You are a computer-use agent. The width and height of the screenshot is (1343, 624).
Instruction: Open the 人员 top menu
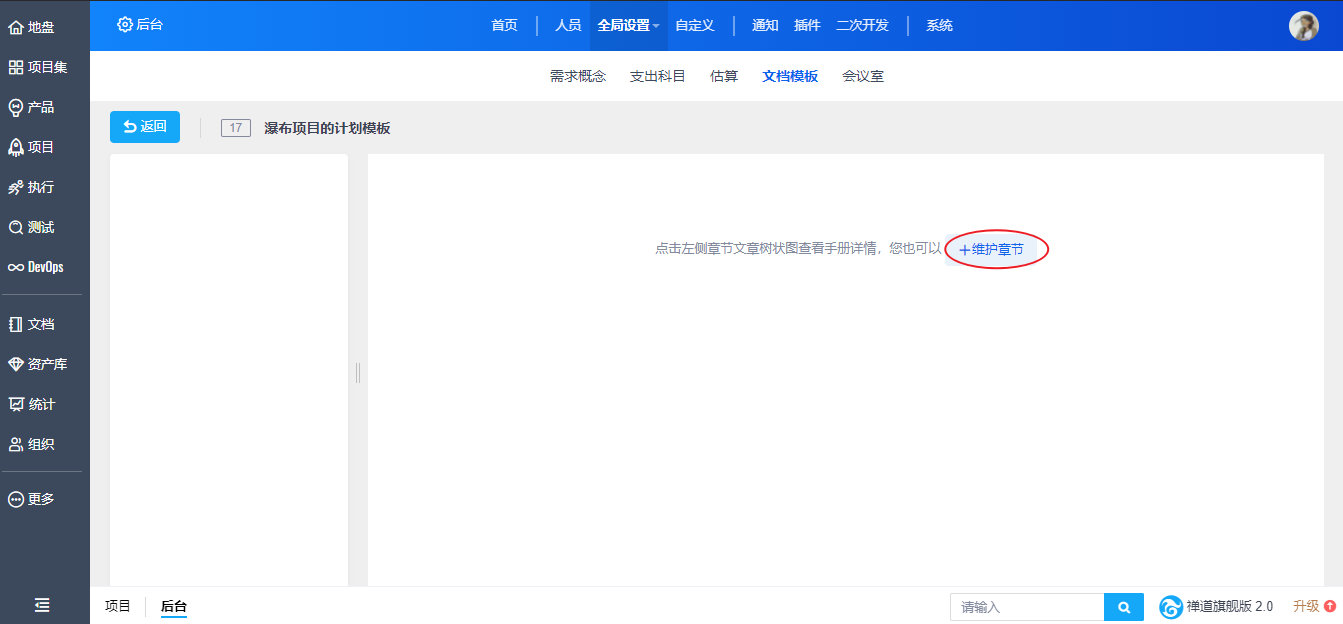click(568, 25)
